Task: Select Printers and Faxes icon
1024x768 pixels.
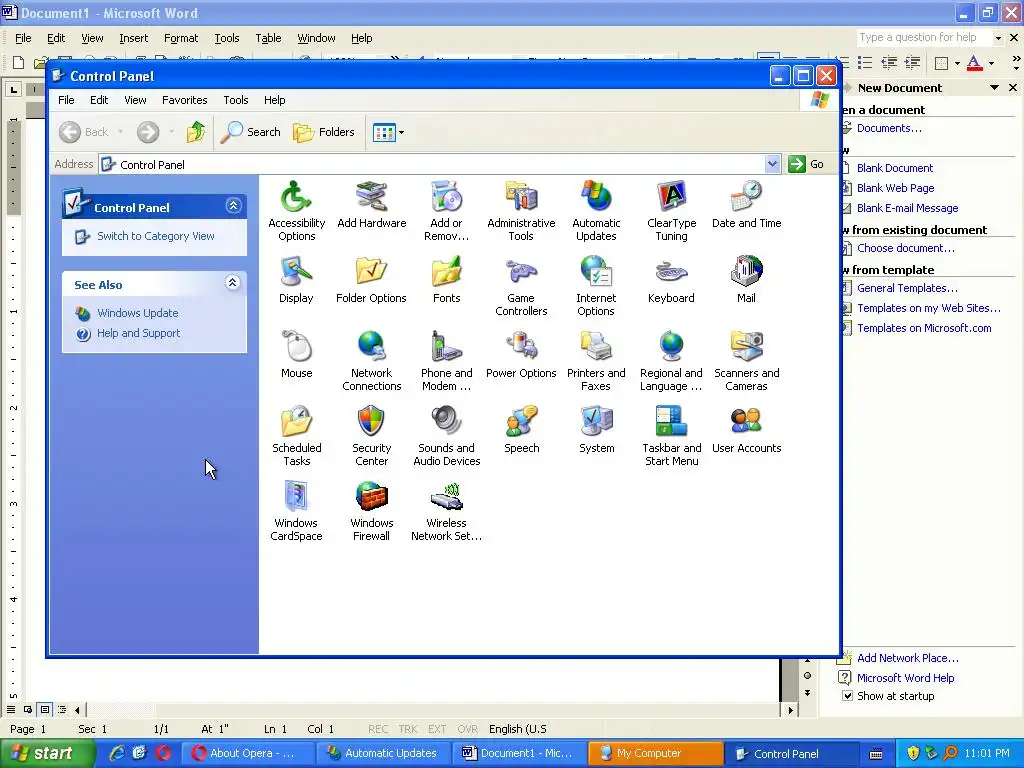Action: [x=596, y=361]
